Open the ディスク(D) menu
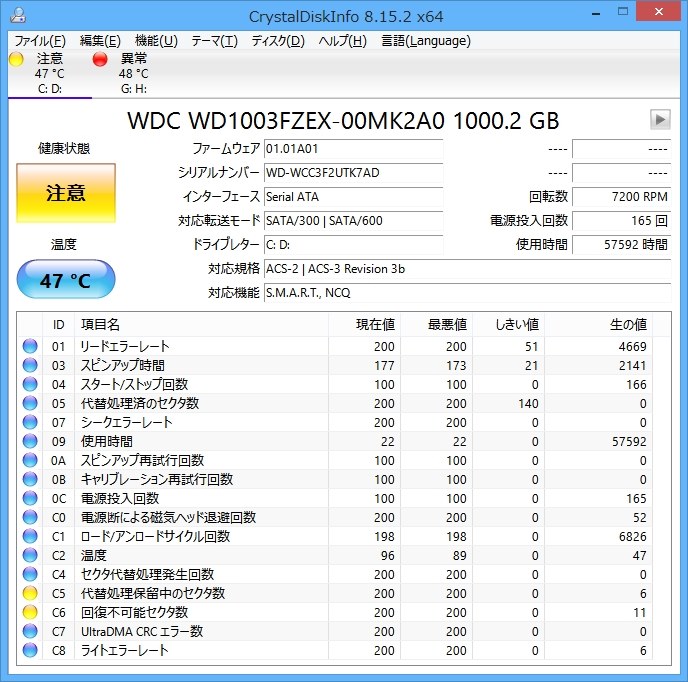688x682 pixels. [278, 41]
